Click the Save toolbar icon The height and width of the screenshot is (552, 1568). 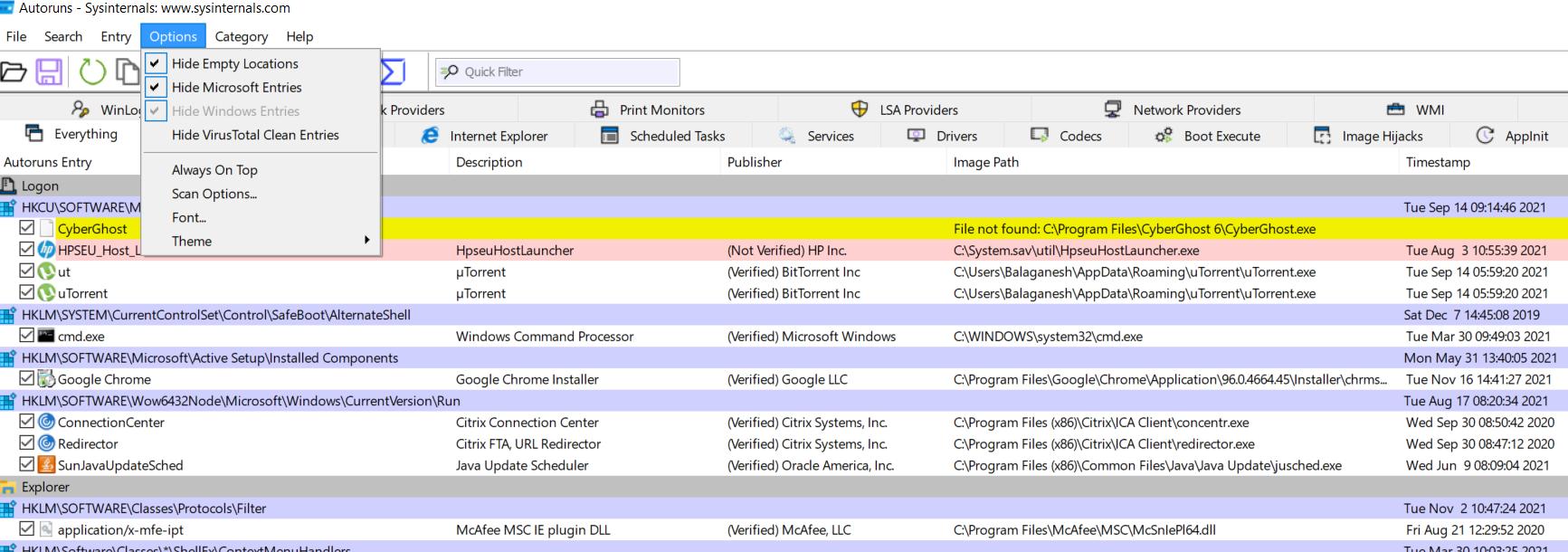coord(49,71)
